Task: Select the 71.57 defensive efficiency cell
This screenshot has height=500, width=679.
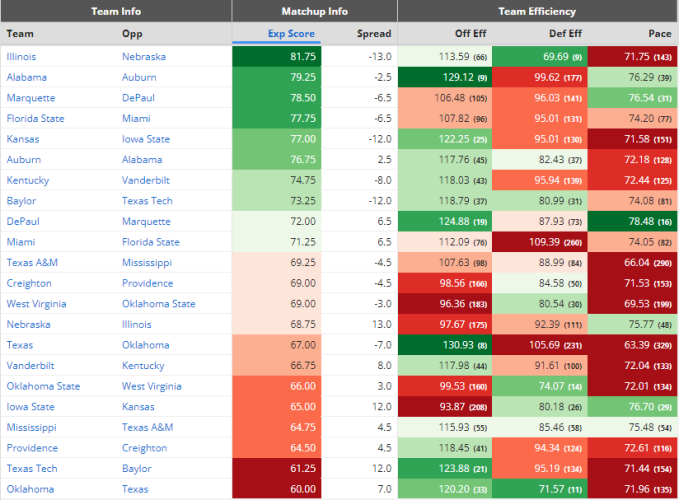Action: pos(540,489)
